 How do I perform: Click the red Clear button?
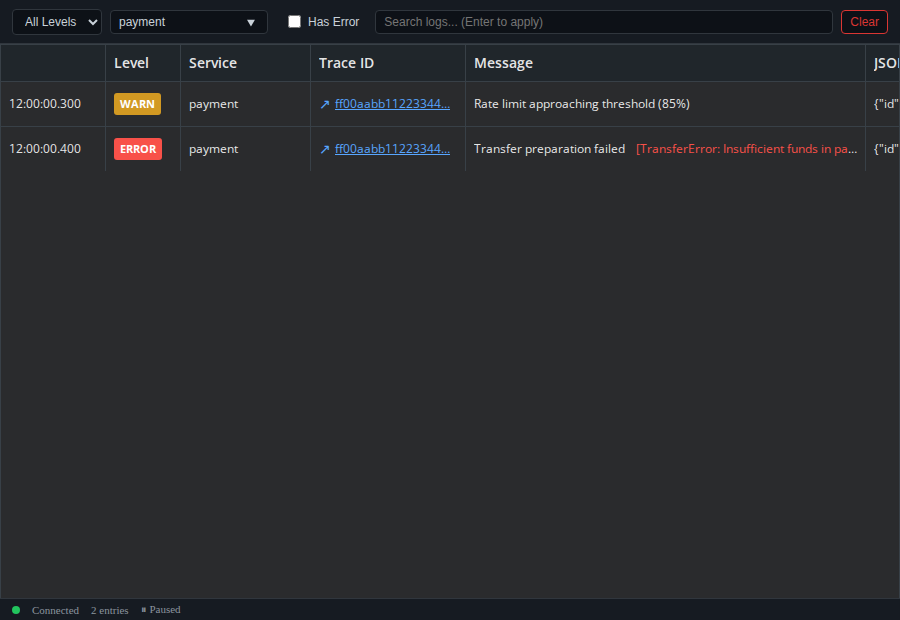[x=864, y=22]
